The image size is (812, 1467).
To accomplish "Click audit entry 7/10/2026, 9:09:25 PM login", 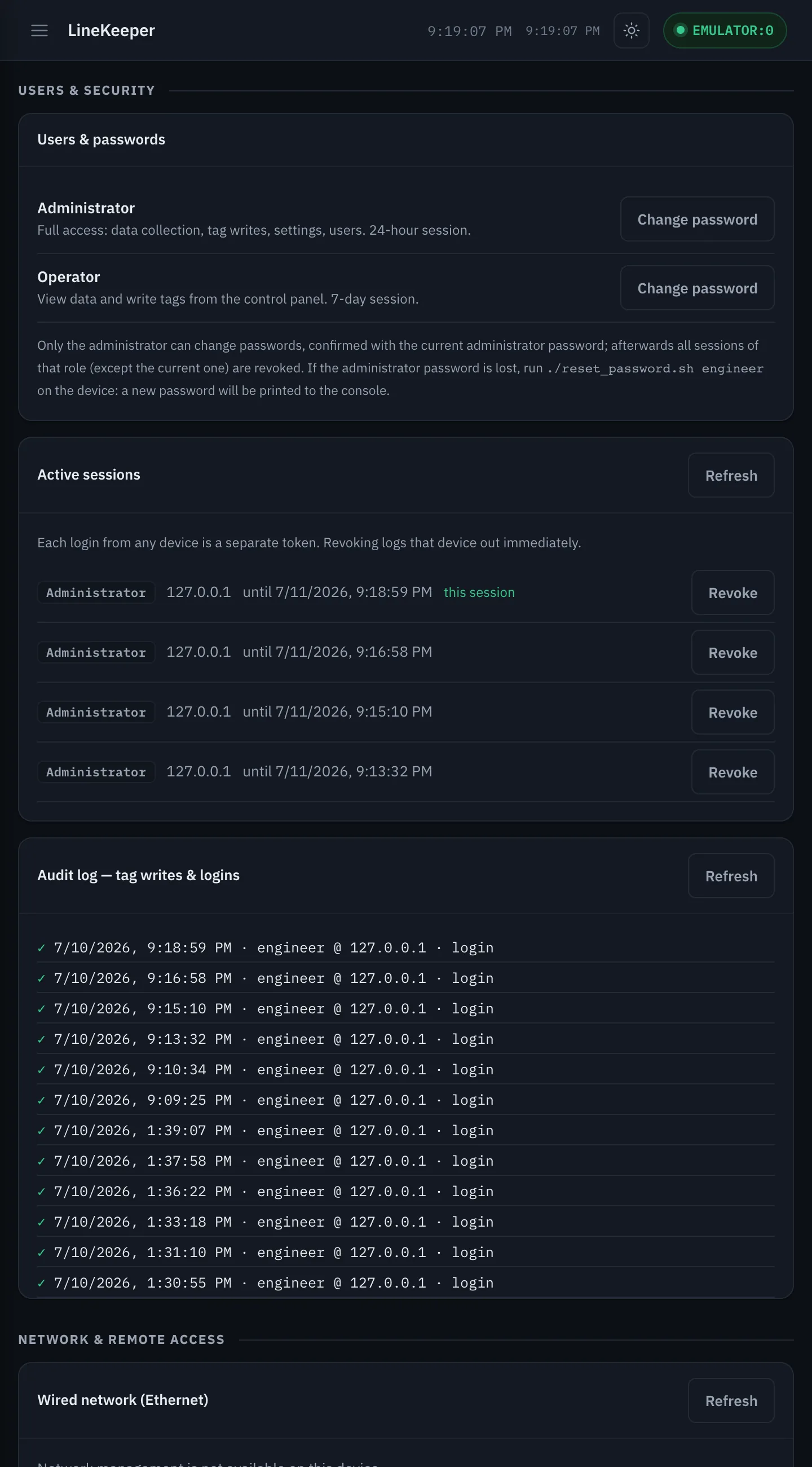I will [x=405, y=1100].
